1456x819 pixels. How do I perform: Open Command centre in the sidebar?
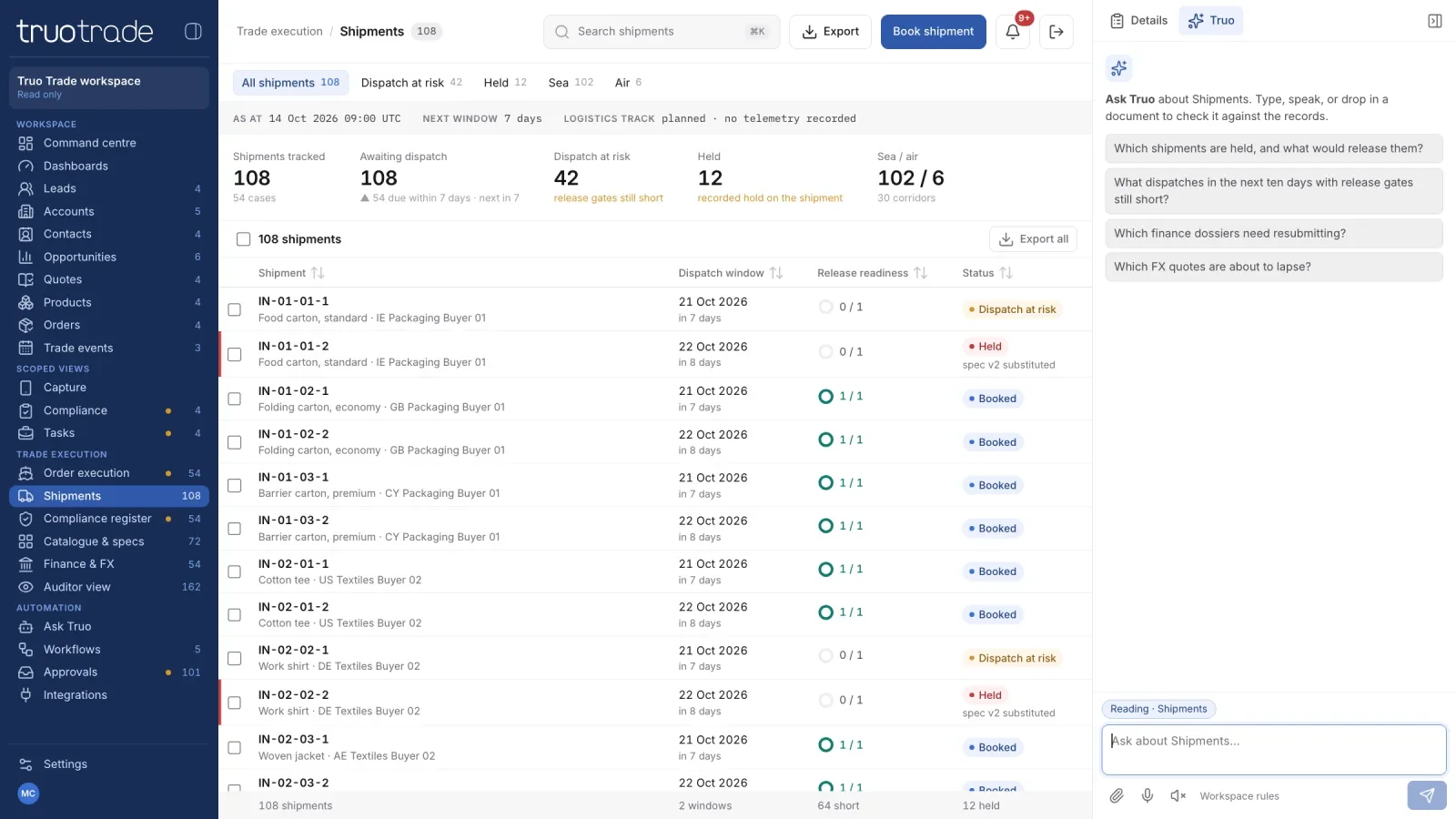tap(109, 143)
